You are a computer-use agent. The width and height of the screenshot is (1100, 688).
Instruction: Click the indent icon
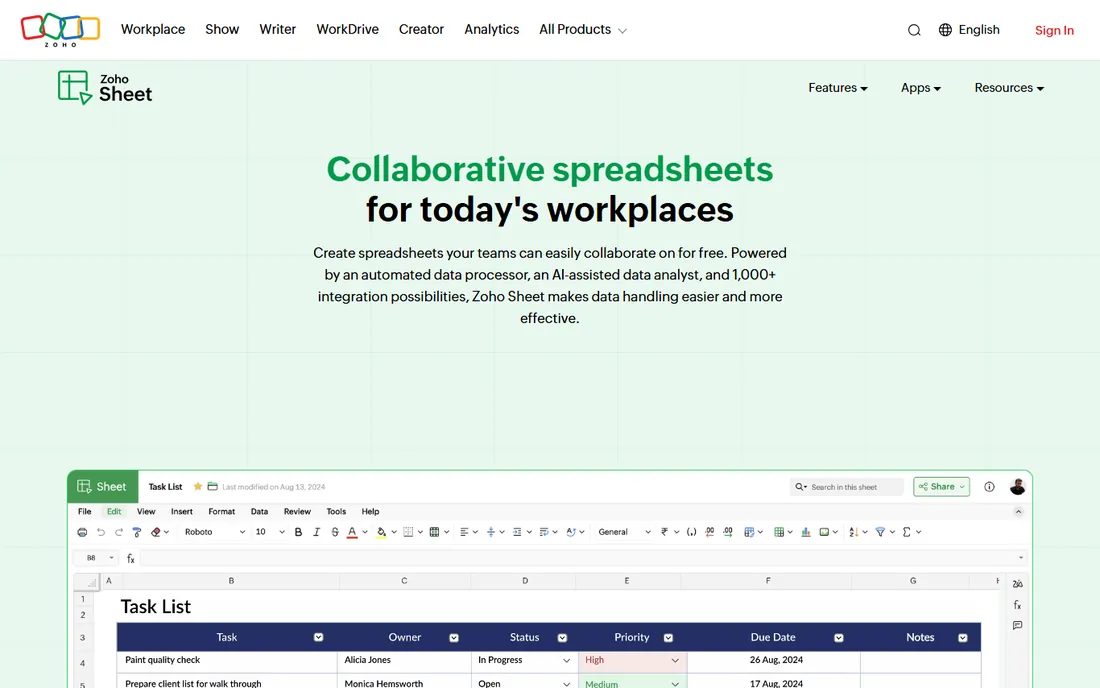(517, 532)
